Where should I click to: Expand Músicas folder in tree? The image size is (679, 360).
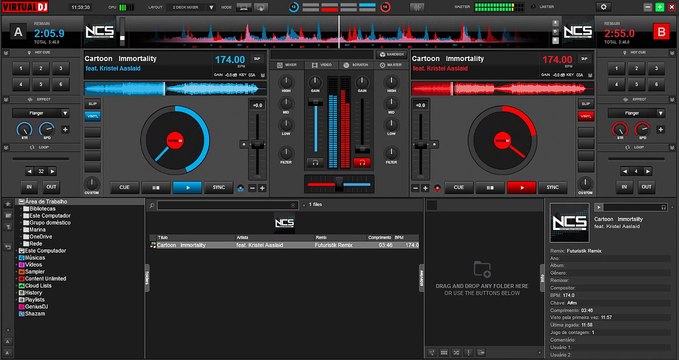(17, 258)
